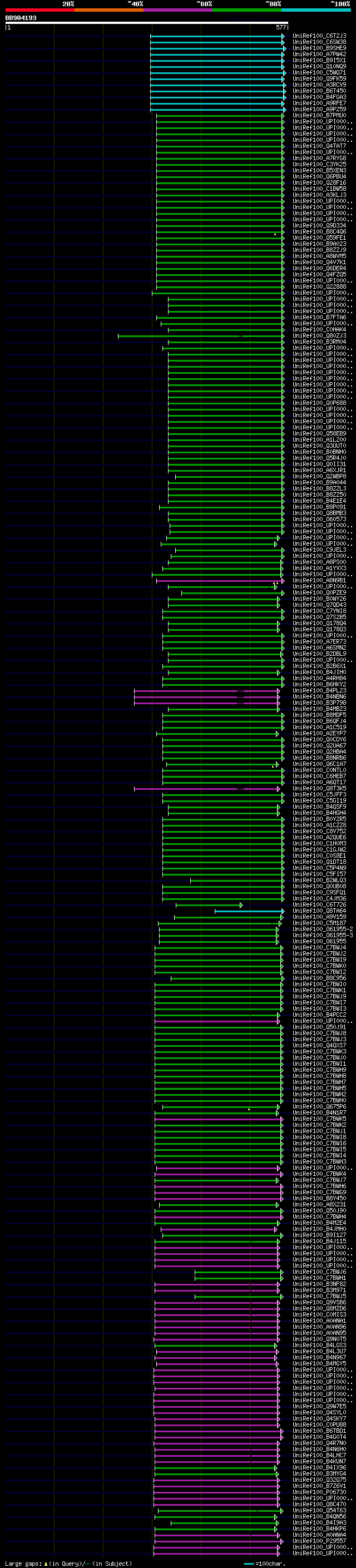Select hit label UniRef100_B3NF82
This screenshot has height=1568, width=356.
319,1284
